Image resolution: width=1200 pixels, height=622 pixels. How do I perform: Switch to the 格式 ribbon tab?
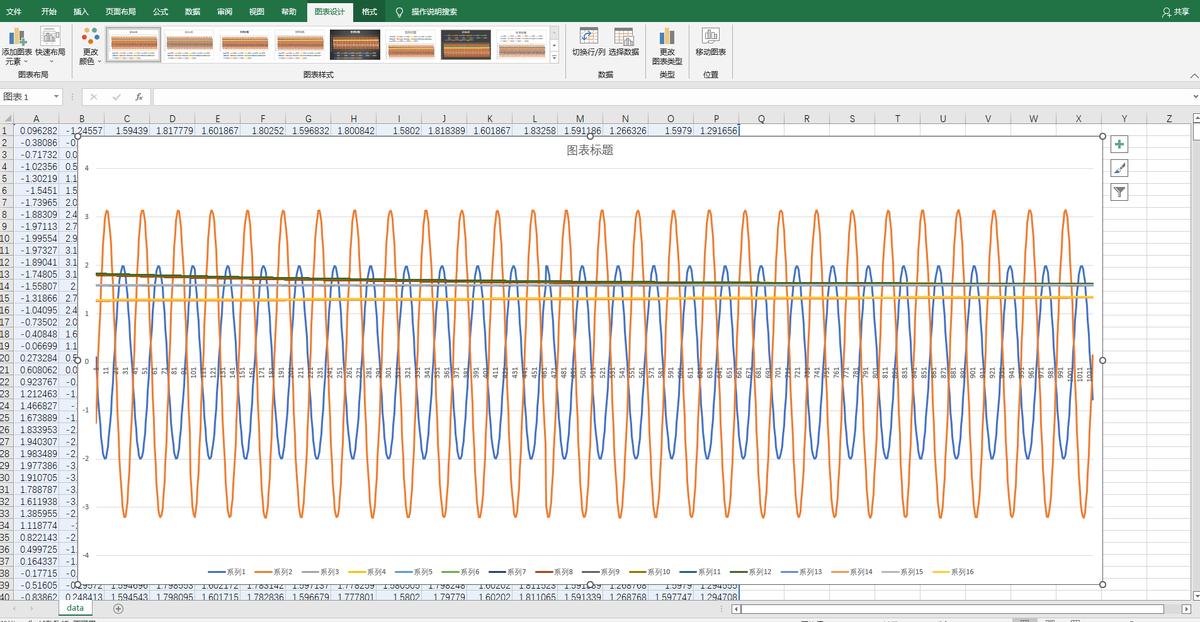369,11
